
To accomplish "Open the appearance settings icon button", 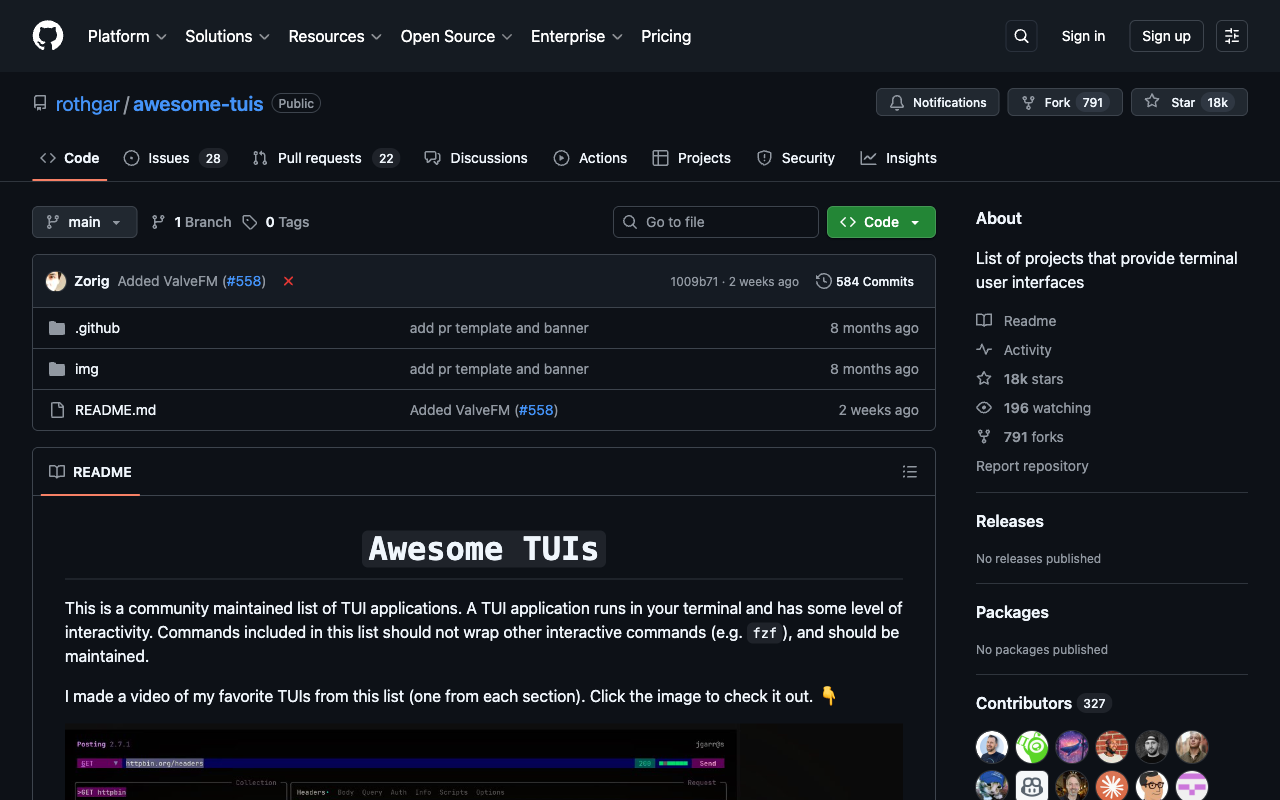I will pos(1232,36).
